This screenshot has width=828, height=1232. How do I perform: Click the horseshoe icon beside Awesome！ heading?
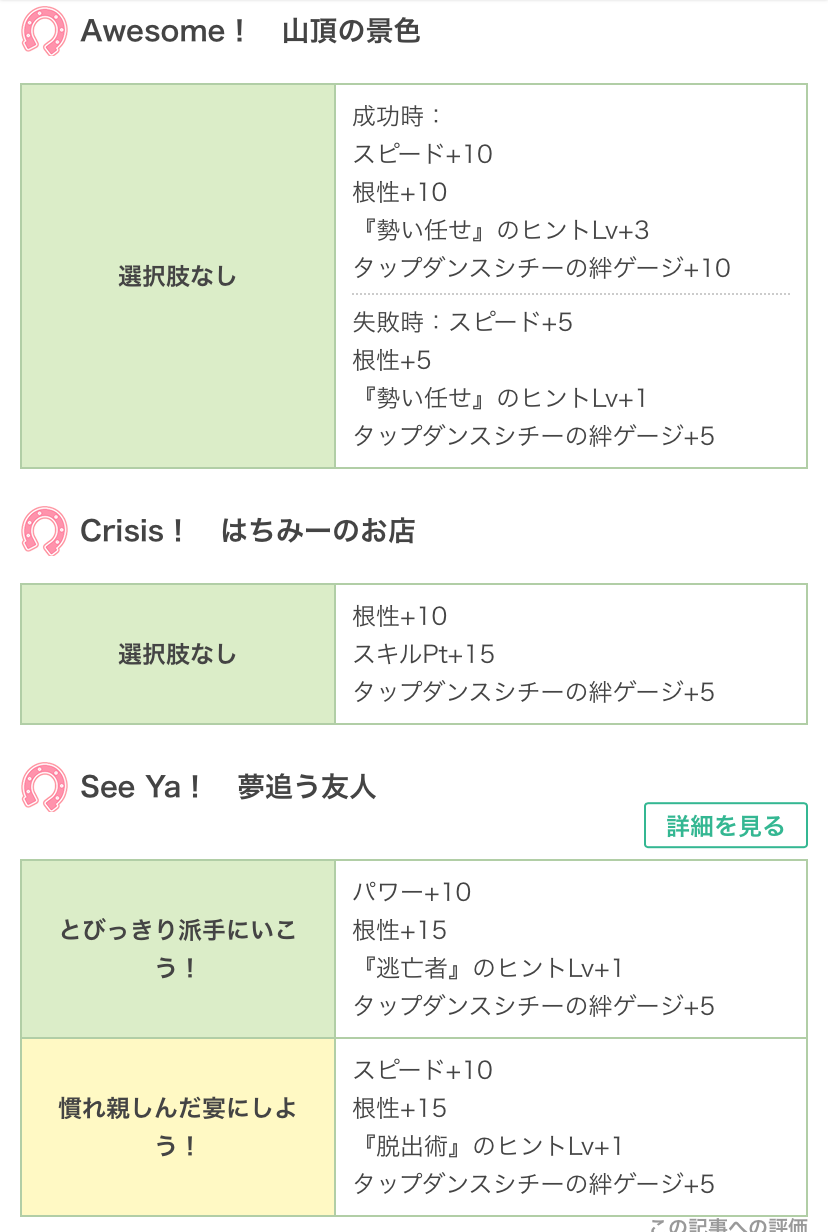[x=44, y=31]
